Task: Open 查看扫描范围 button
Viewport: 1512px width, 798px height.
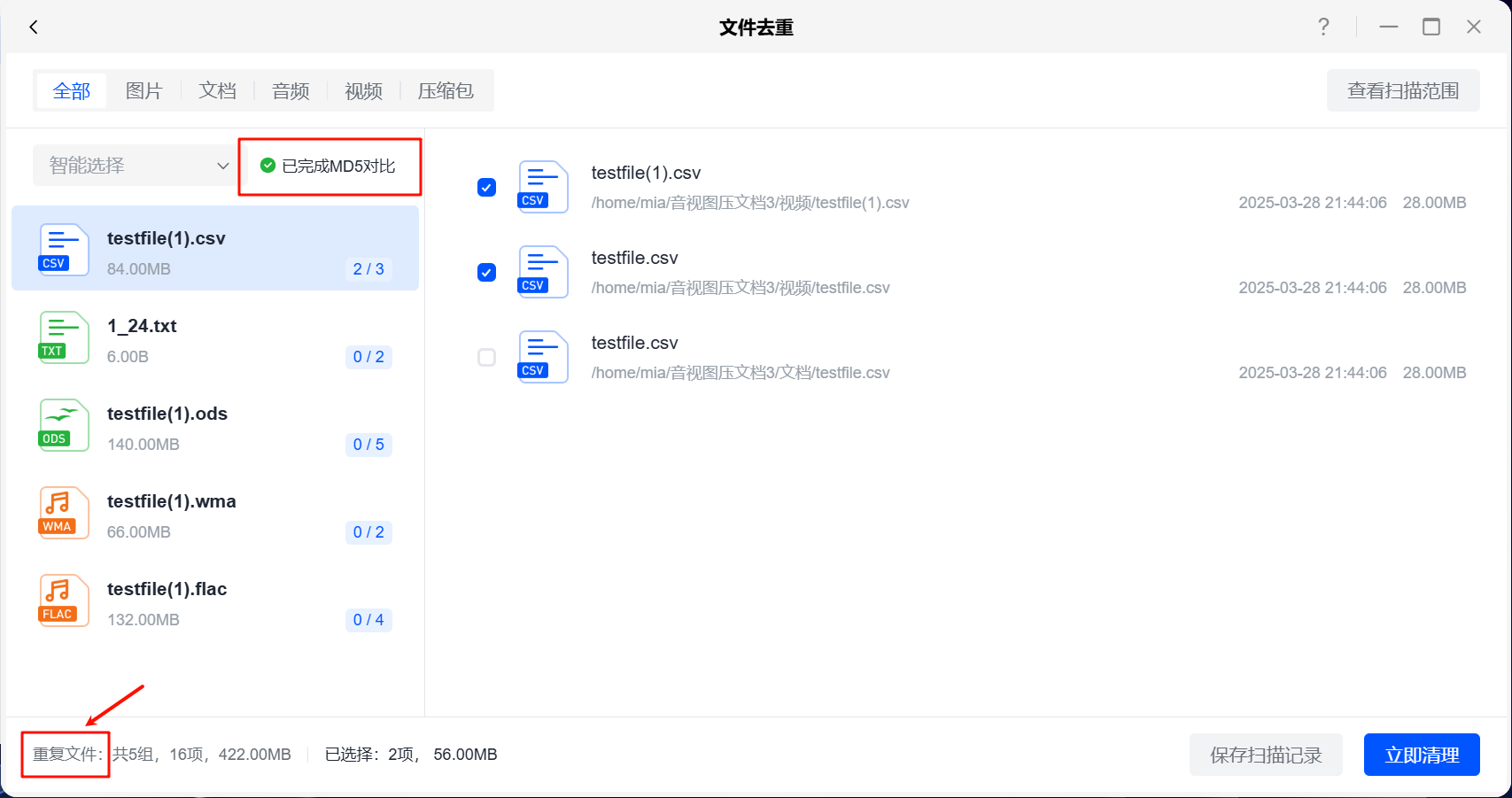Action: click(x=1402, y=90)
